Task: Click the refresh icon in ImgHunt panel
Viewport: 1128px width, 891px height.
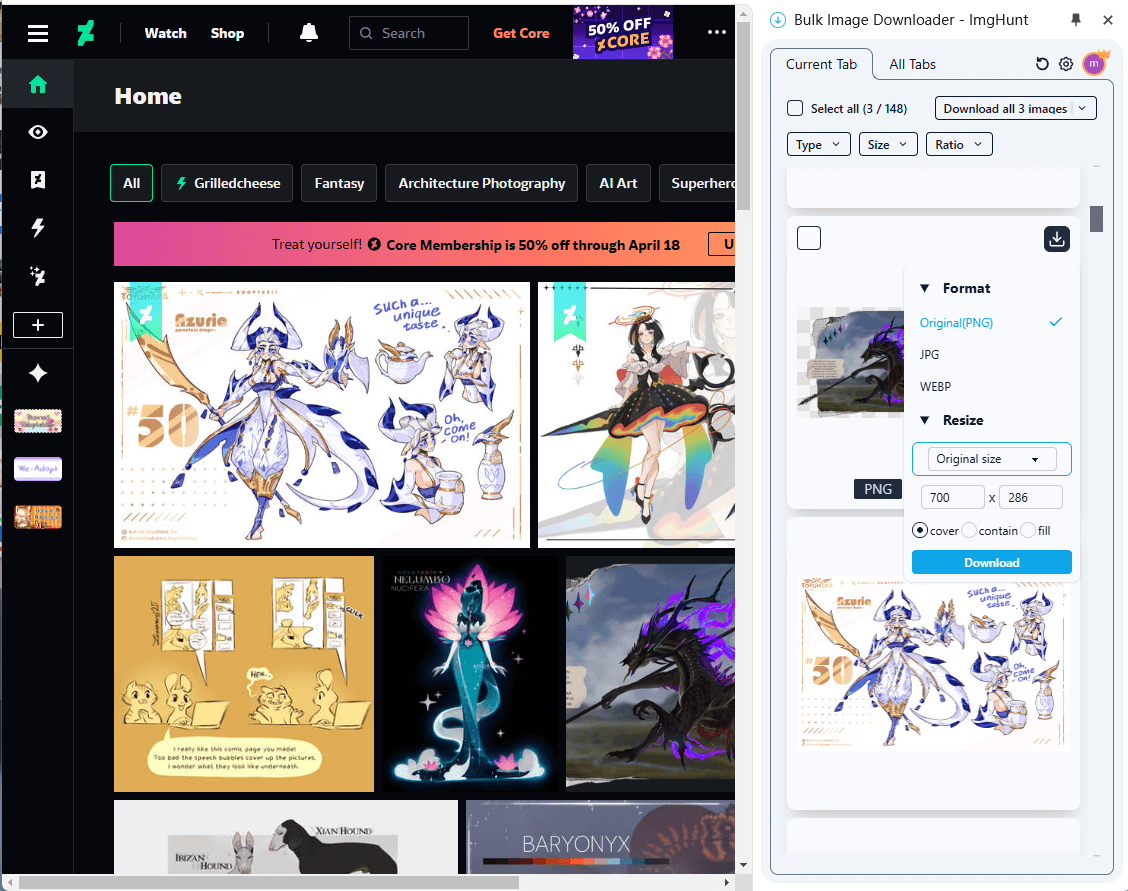Action: click(1042, 63)
